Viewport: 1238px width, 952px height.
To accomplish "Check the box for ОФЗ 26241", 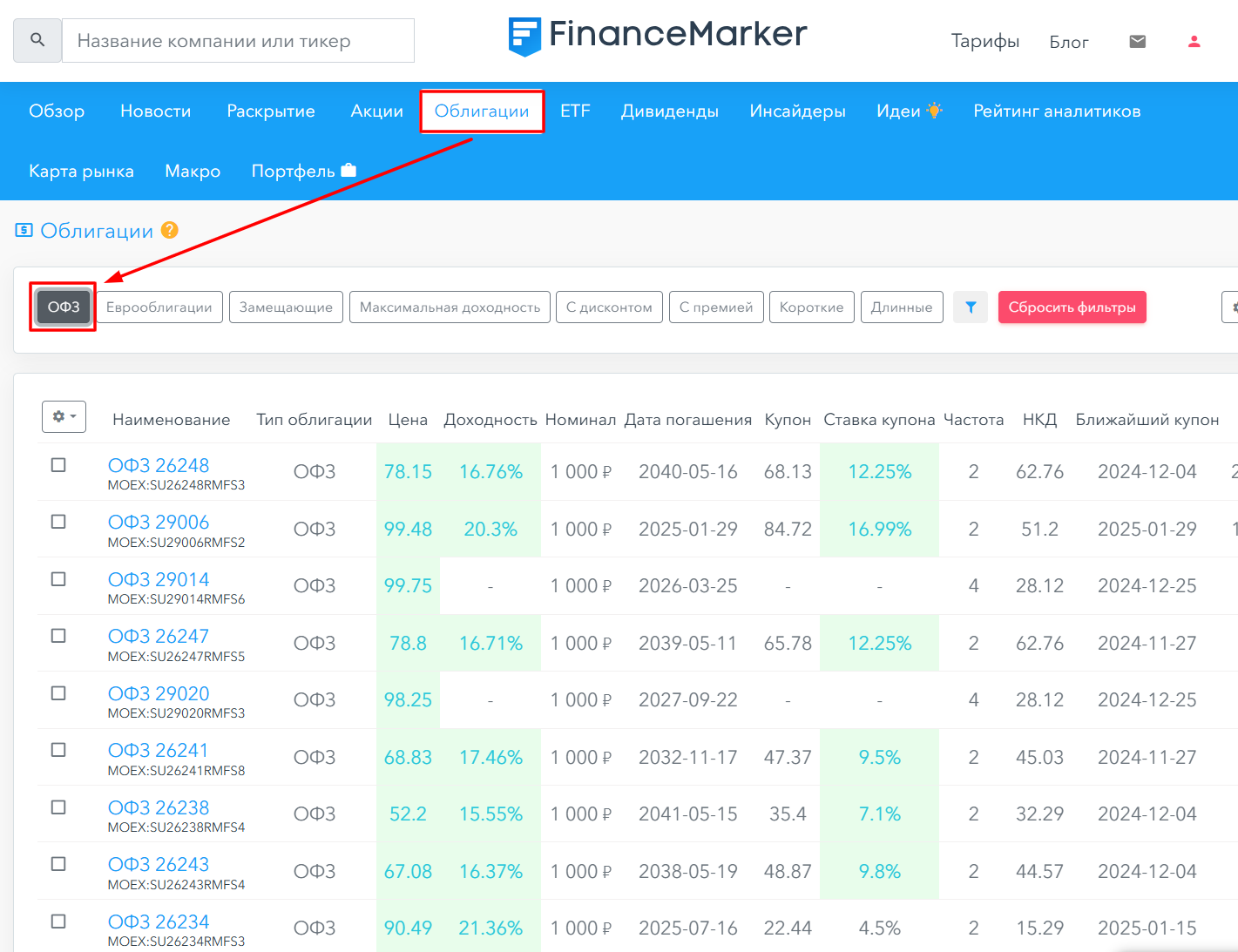I will pos(58,750).
